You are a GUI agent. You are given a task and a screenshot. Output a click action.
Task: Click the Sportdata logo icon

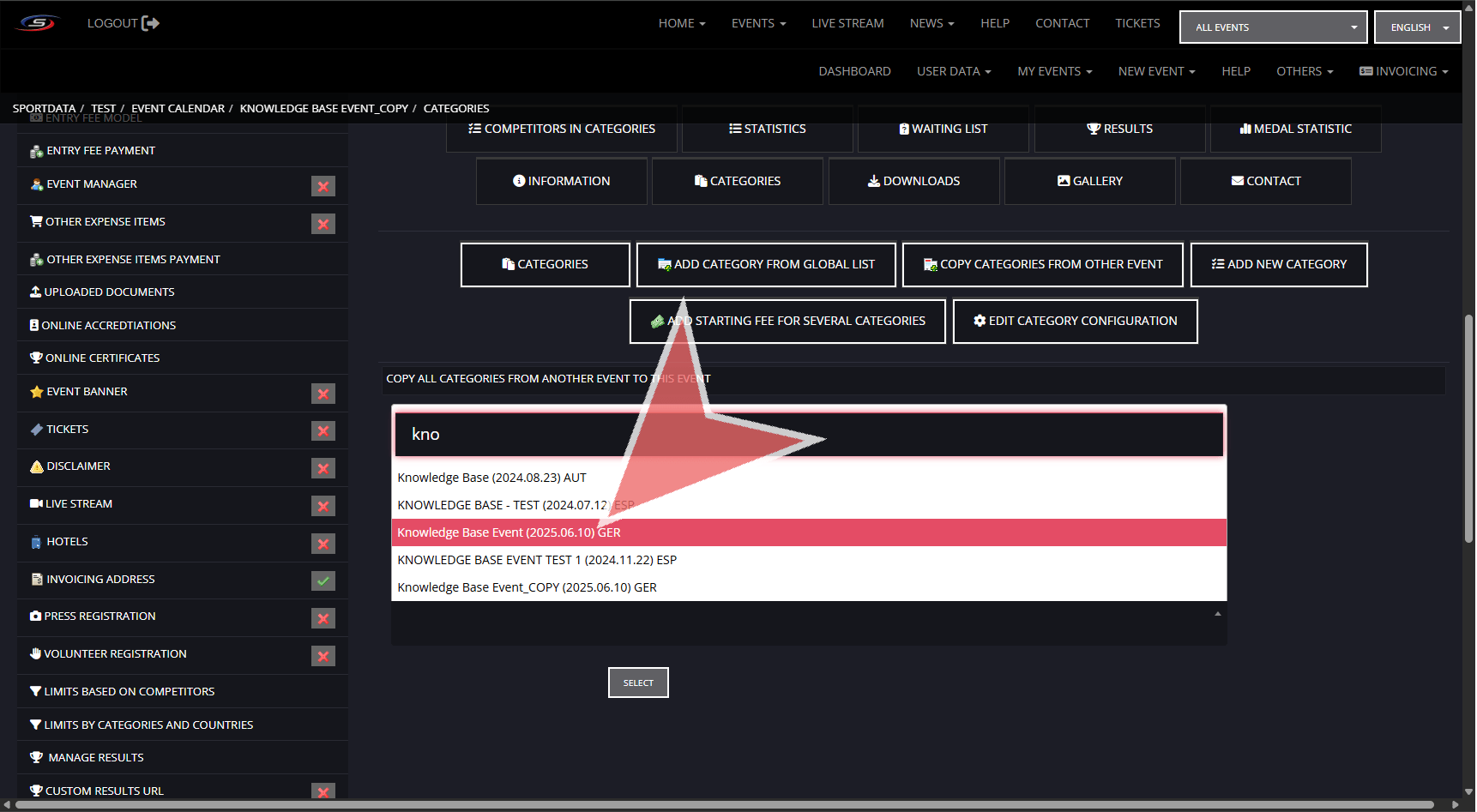click(37, 23)
